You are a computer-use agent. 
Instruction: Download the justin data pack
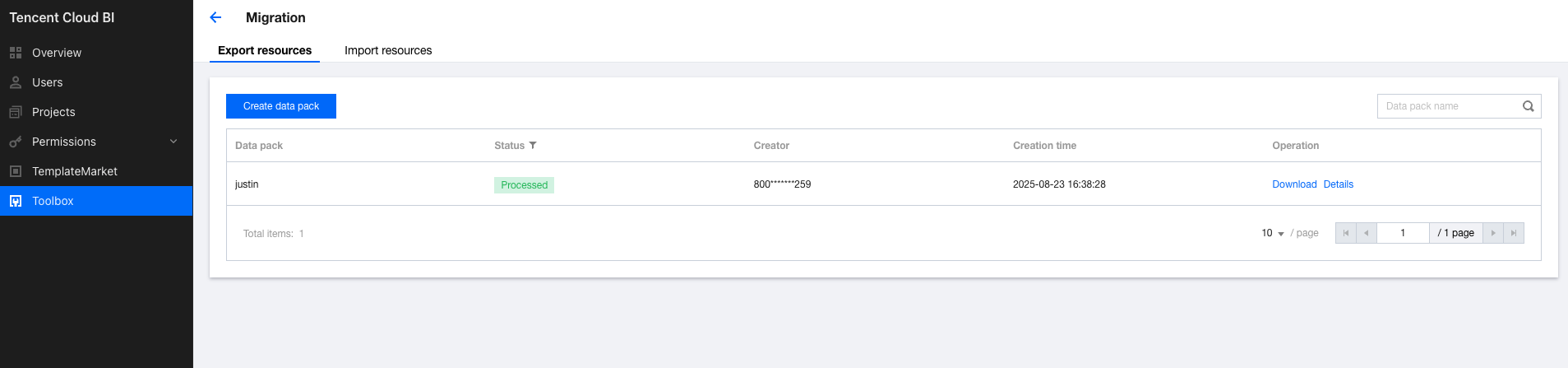click(x=1294, y=184)
